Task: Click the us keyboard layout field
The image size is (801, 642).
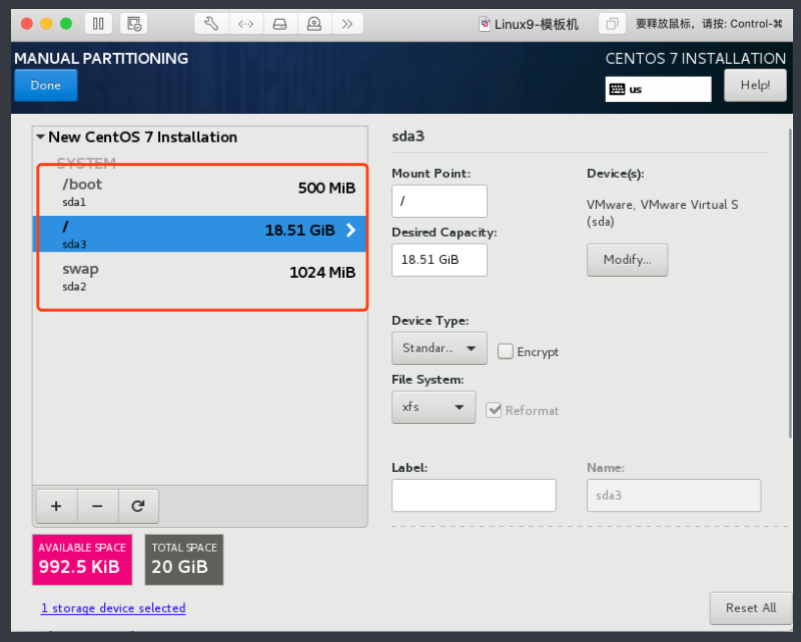Action: (x=658, y=89)
